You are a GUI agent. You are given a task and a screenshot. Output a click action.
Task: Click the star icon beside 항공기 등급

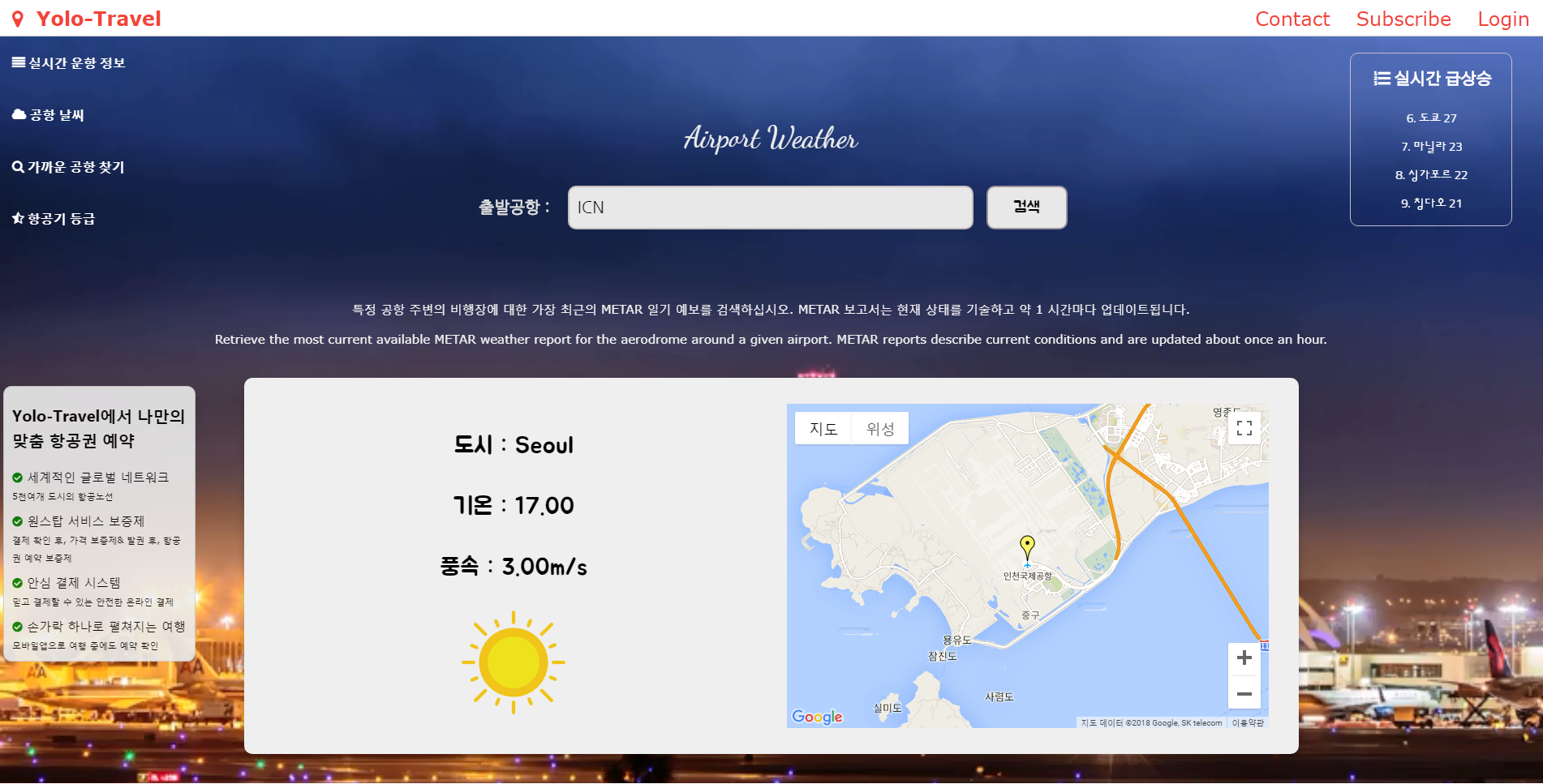(18, 218)
